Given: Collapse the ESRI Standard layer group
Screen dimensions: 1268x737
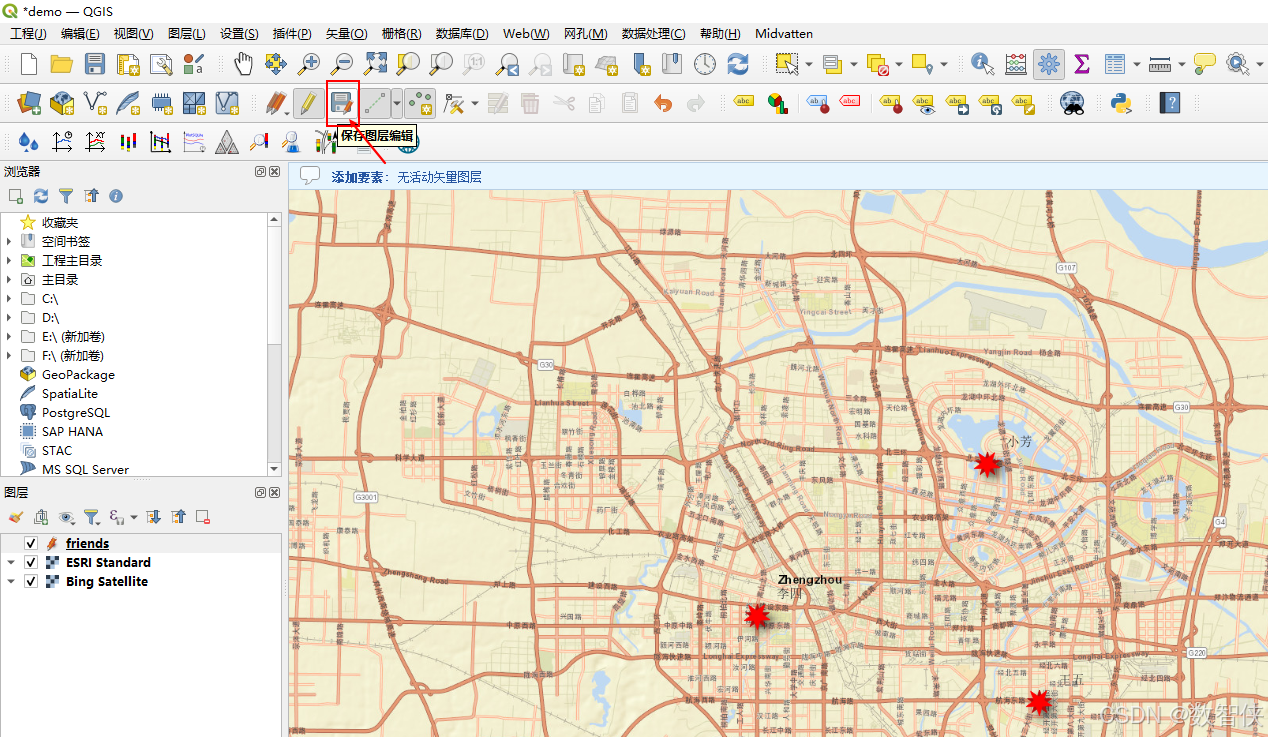Looking at the screenshot, I should [x=11, y=562].
